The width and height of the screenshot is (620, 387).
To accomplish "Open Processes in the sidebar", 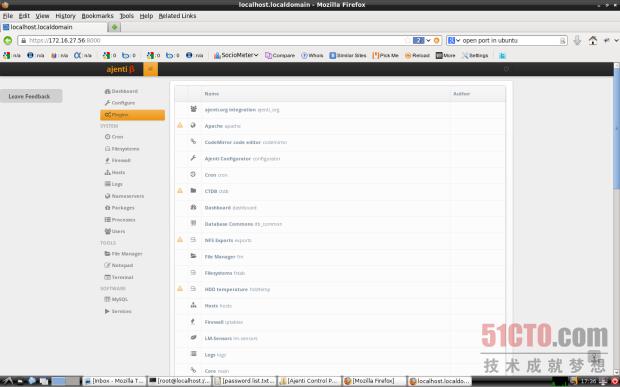I will click(x=120, y=220).
